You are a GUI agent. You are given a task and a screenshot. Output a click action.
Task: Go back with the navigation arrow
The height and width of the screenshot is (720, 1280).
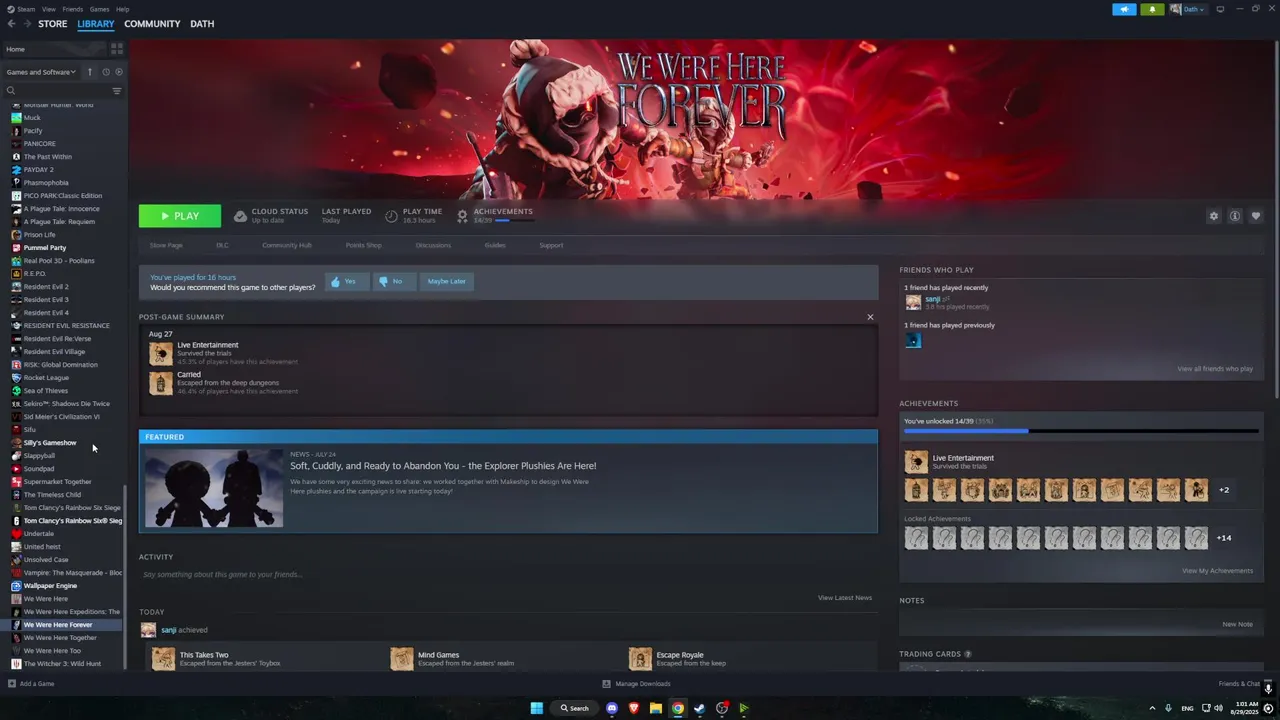9,23
